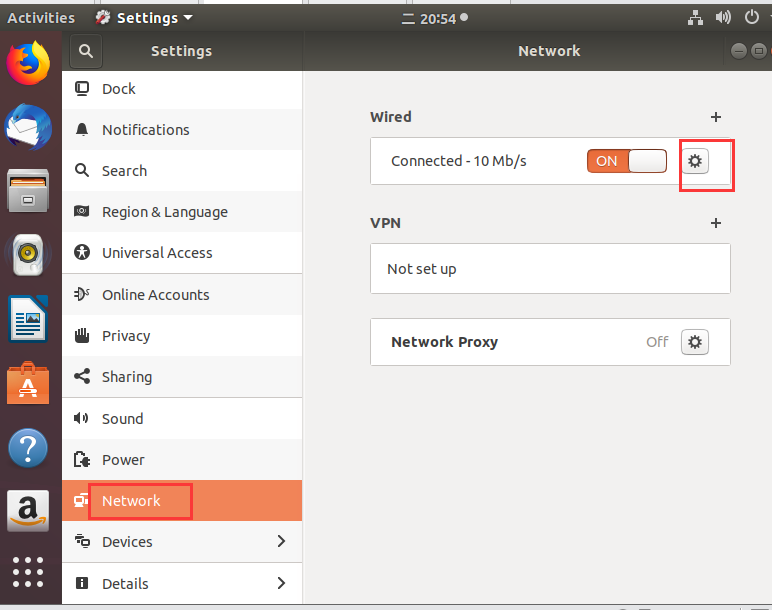The image size is (772, 610).
Task: Open volume icon in top bar
Action: click(723, 18)
